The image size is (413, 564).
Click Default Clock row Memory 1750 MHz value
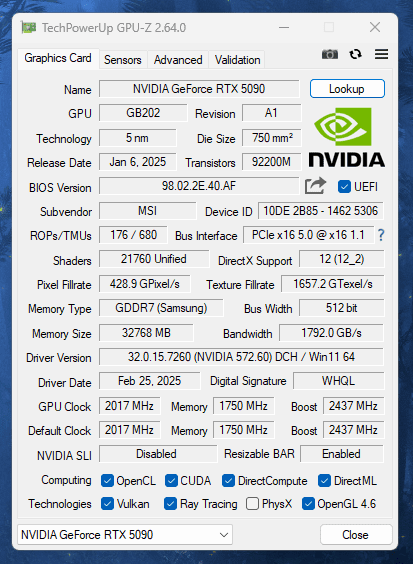point(244,430)
